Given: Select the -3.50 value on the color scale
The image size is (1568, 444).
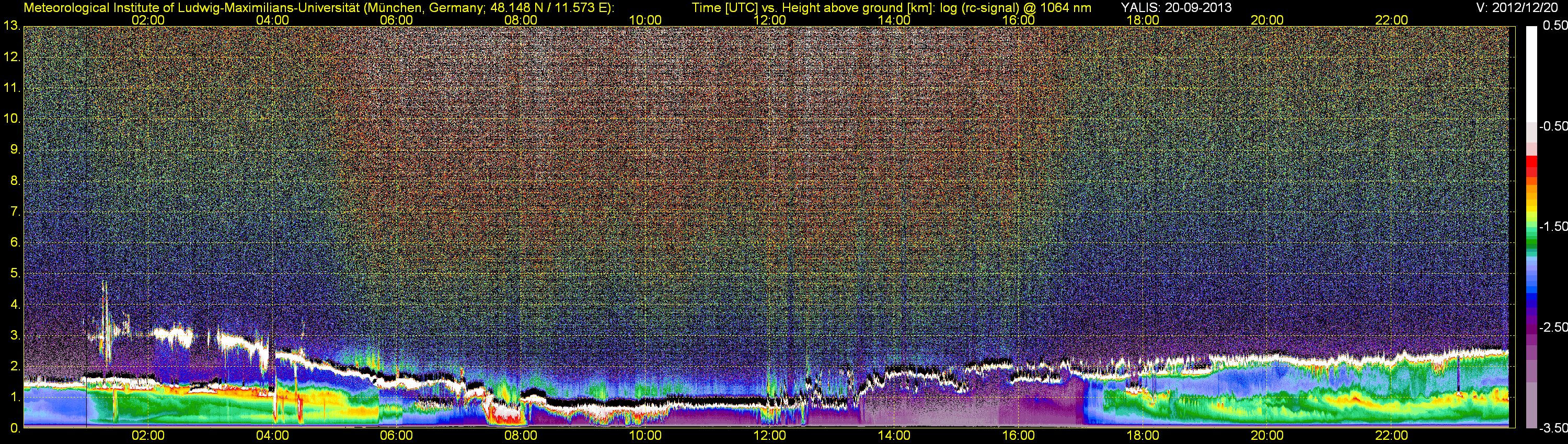Looking at the screenshot, I should pos(1553,428).
